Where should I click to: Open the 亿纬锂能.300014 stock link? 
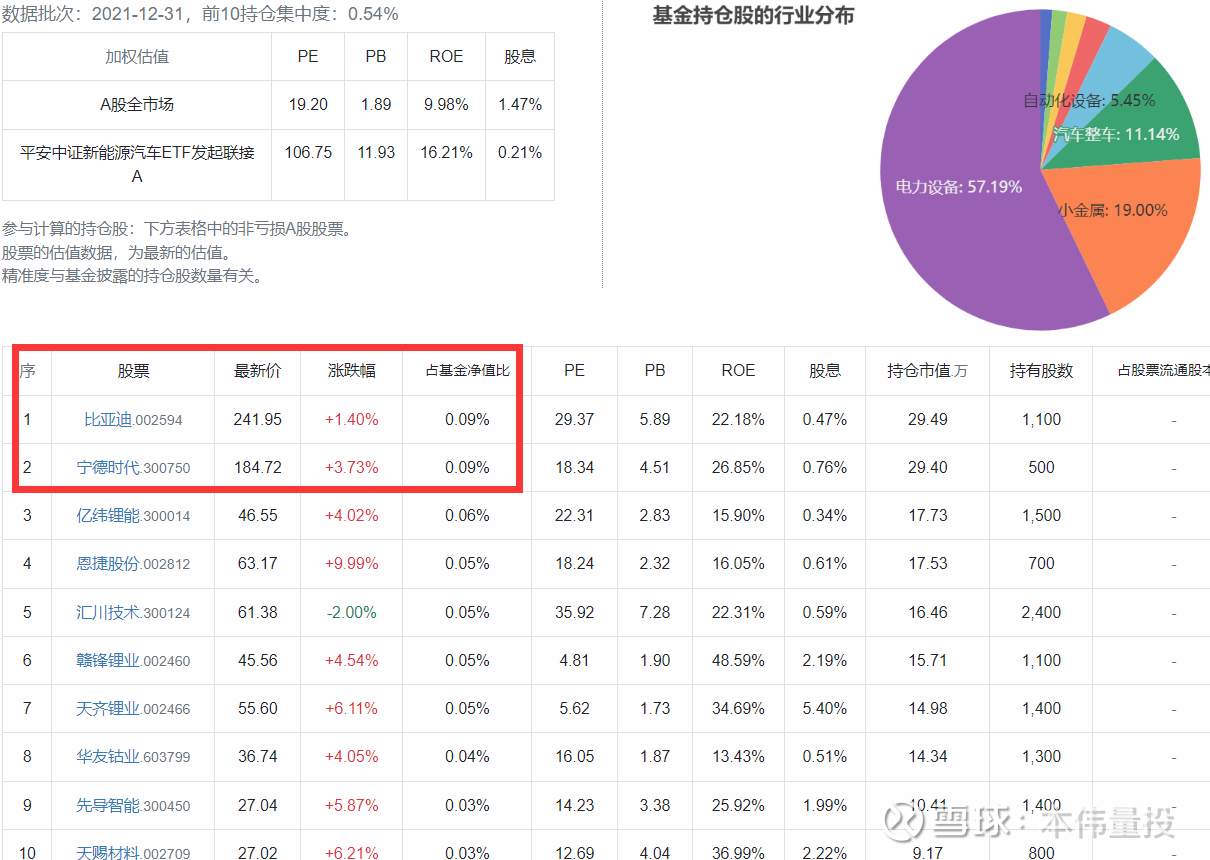[133, 516]
